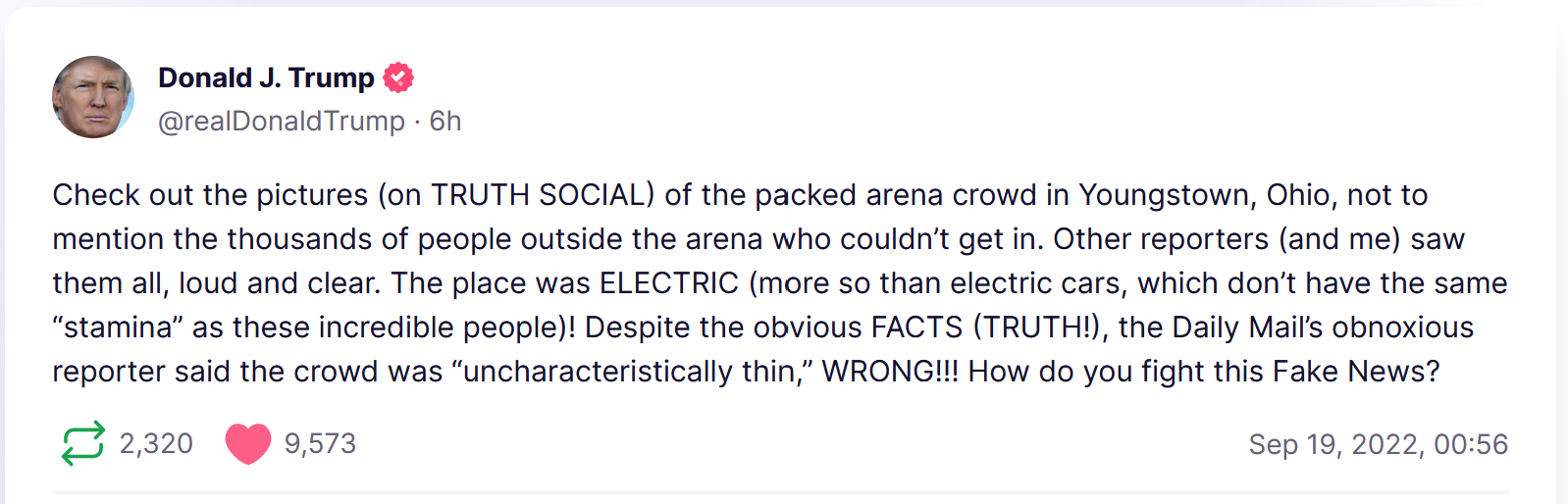Click the 9,573 likes count

click(320, 443)
